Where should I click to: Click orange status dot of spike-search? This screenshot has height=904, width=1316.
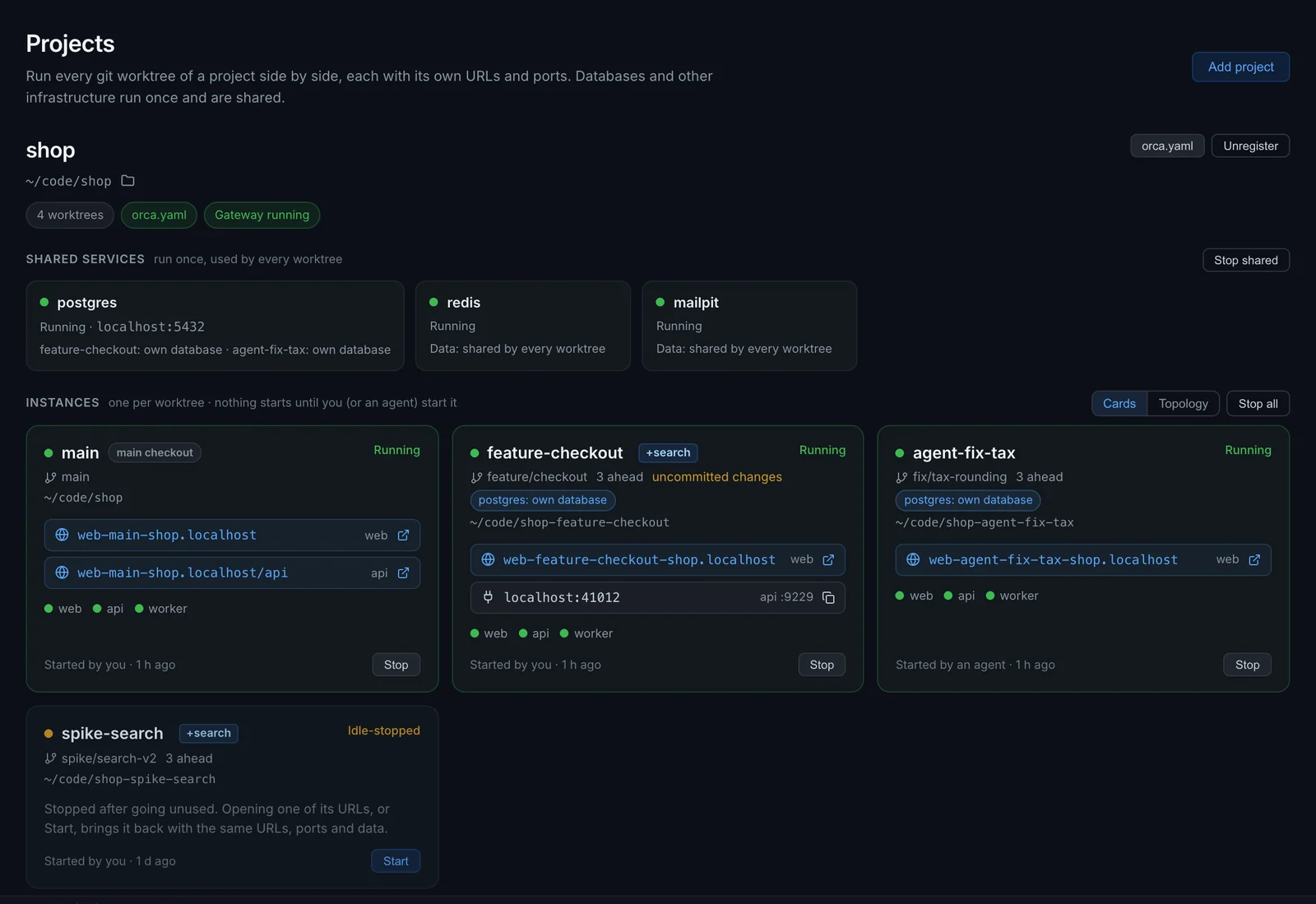(49, 734)
